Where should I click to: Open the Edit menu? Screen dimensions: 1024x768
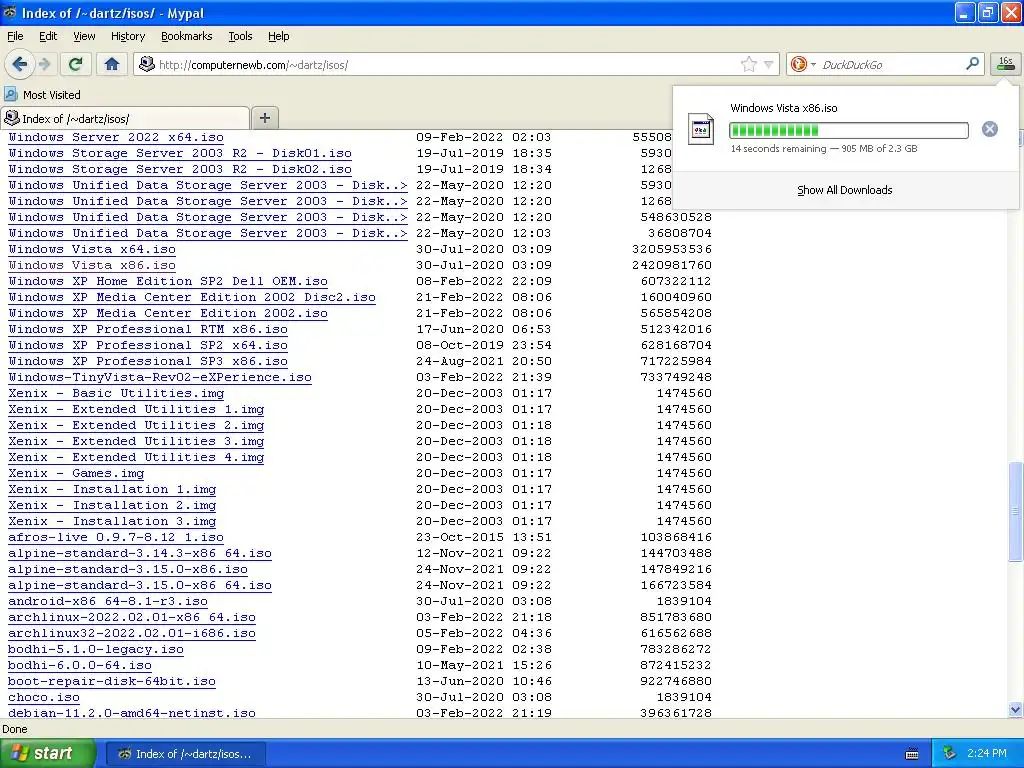pyautogui.click(x=48, y=36)
